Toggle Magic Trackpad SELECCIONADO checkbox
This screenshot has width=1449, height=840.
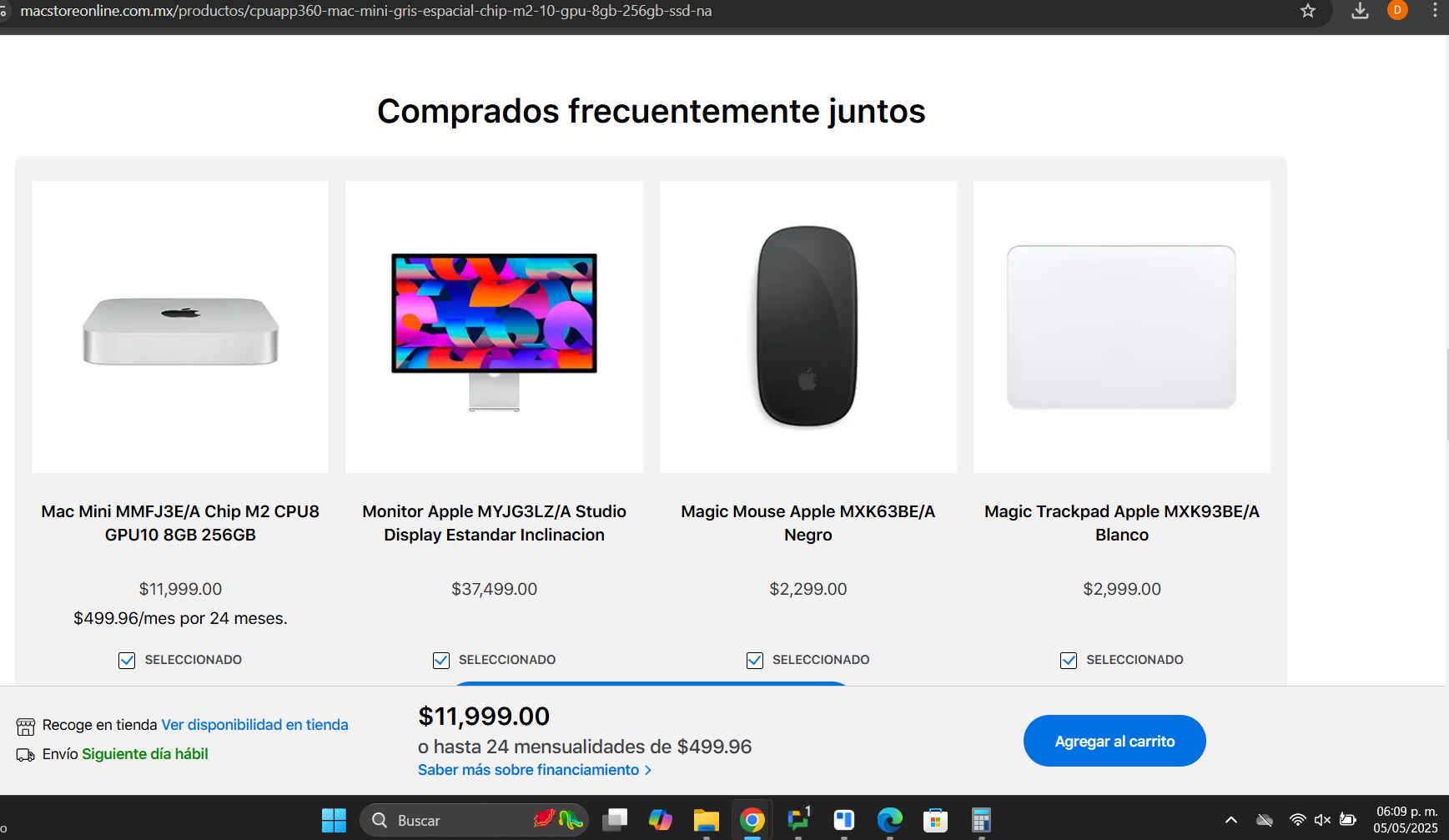(1069, 661)
